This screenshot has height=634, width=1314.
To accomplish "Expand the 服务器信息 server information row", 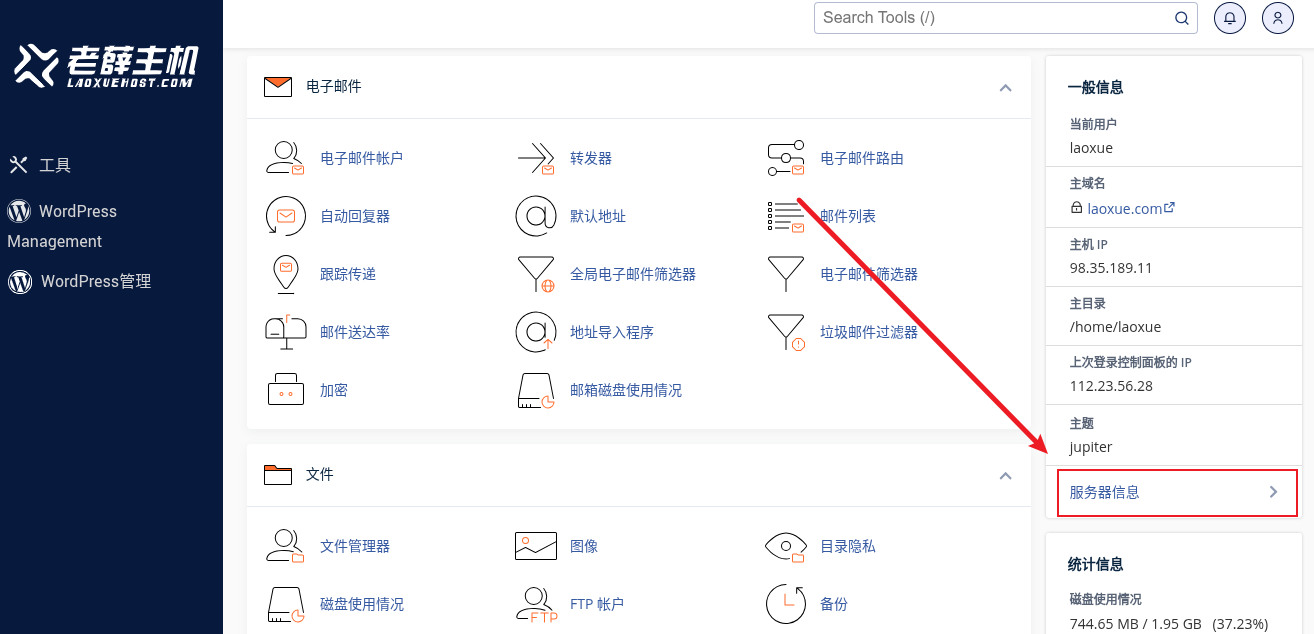I will pos(1176,492).
